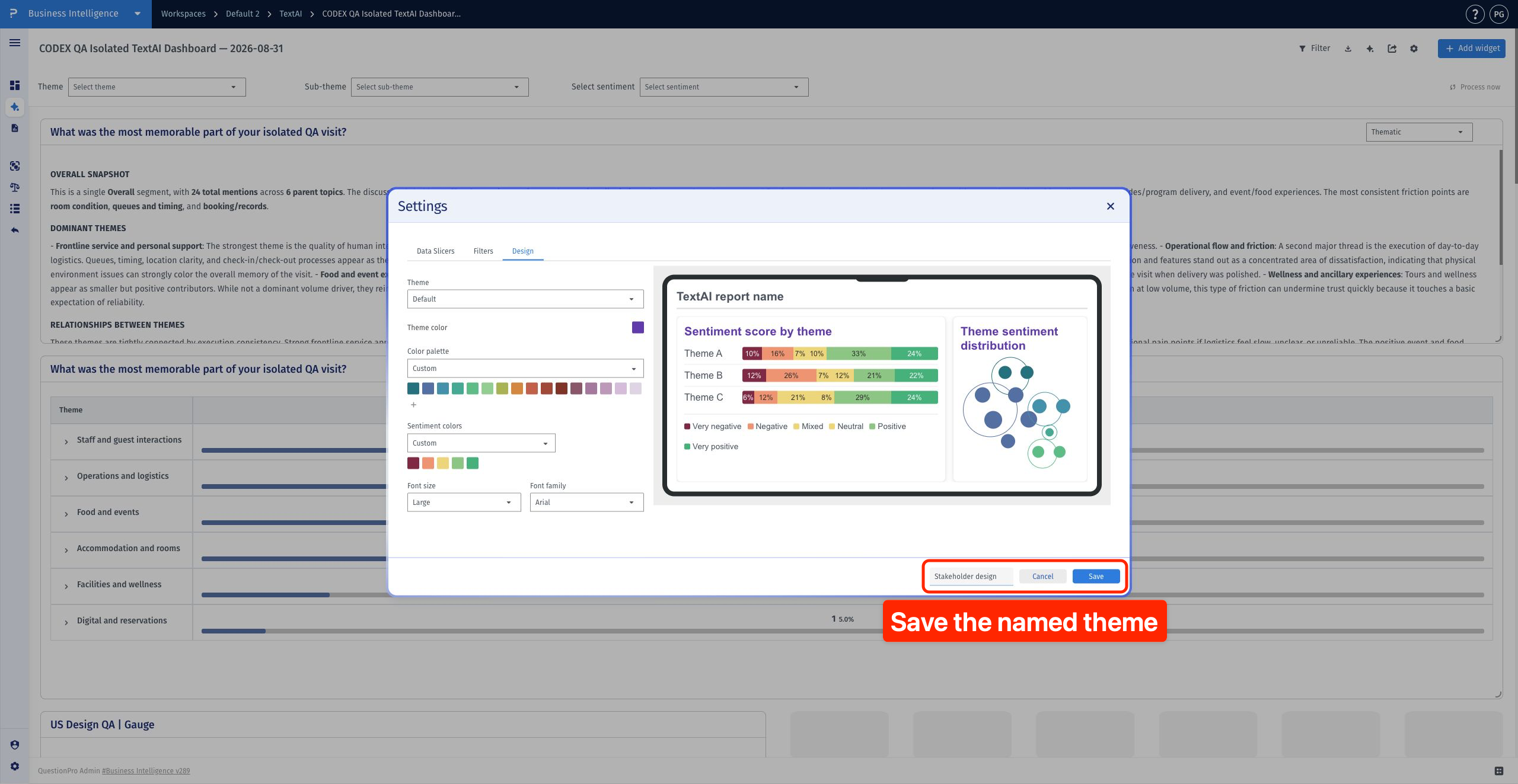The height and width of the screenshot is (784, 1518).
Task: Open the Filter button in header
Action: 1314,49
